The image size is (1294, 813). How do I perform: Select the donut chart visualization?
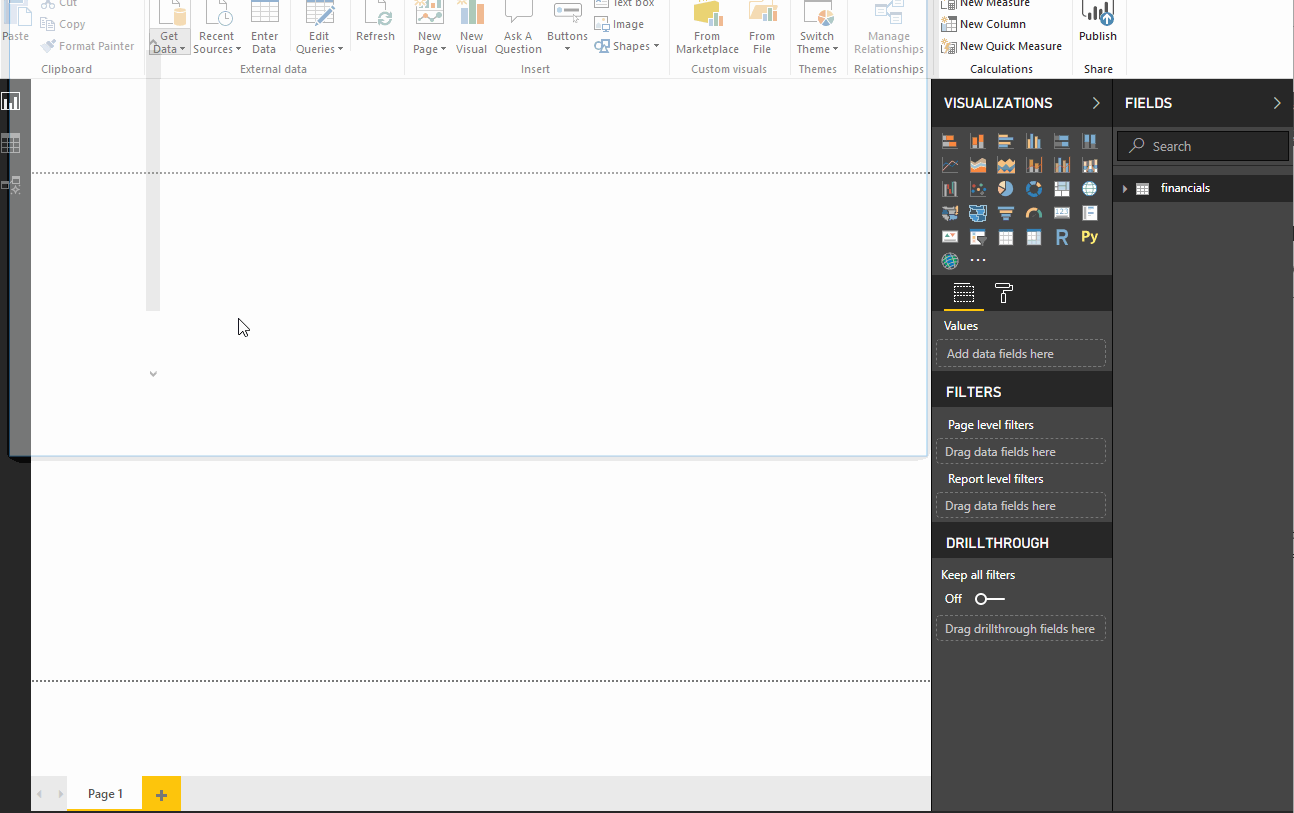click(x=1034, y=189)
